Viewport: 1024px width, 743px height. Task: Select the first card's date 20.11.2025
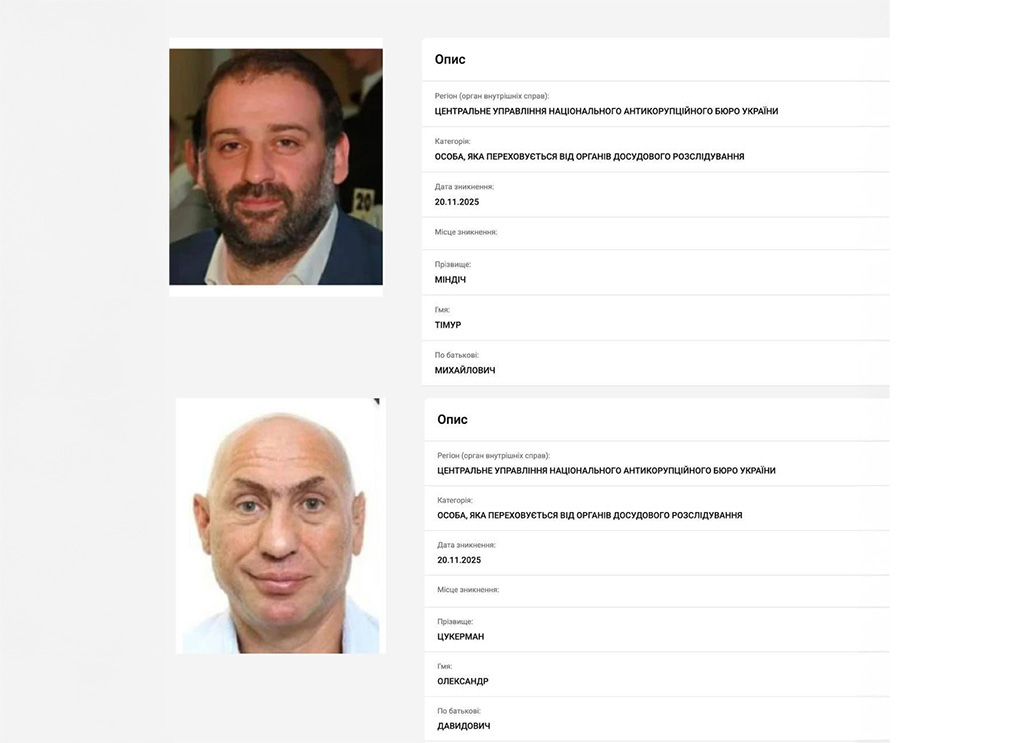coord(457,202)
